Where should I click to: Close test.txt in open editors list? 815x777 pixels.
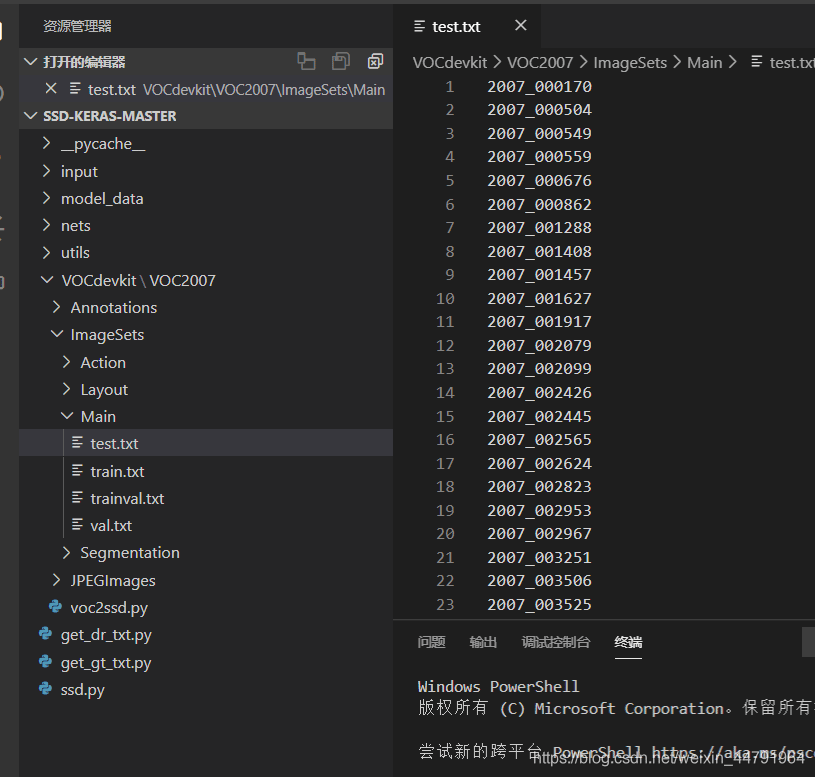(51, 89)
